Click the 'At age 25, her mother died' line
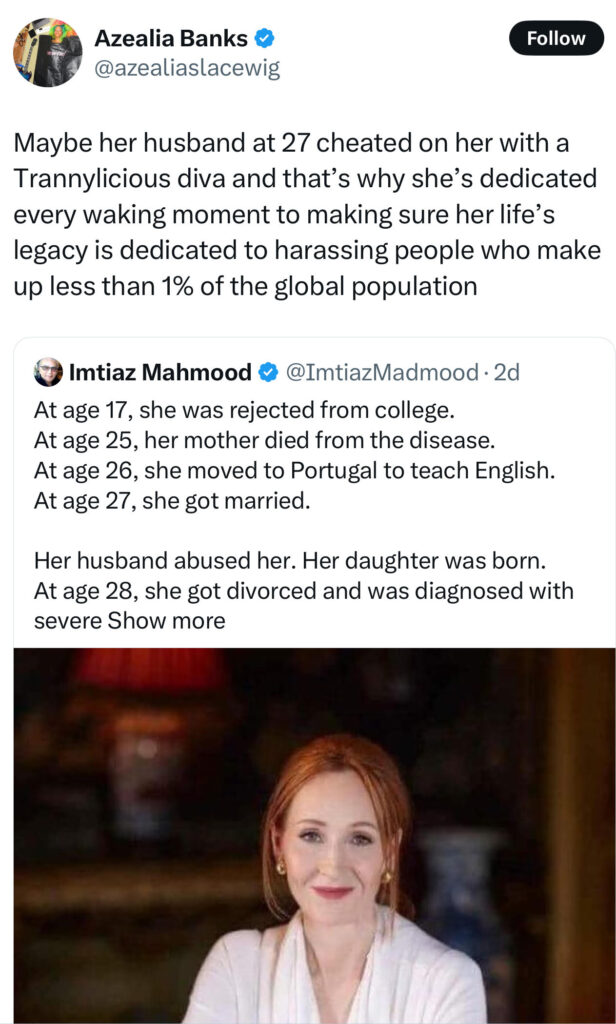 [265, 441]
